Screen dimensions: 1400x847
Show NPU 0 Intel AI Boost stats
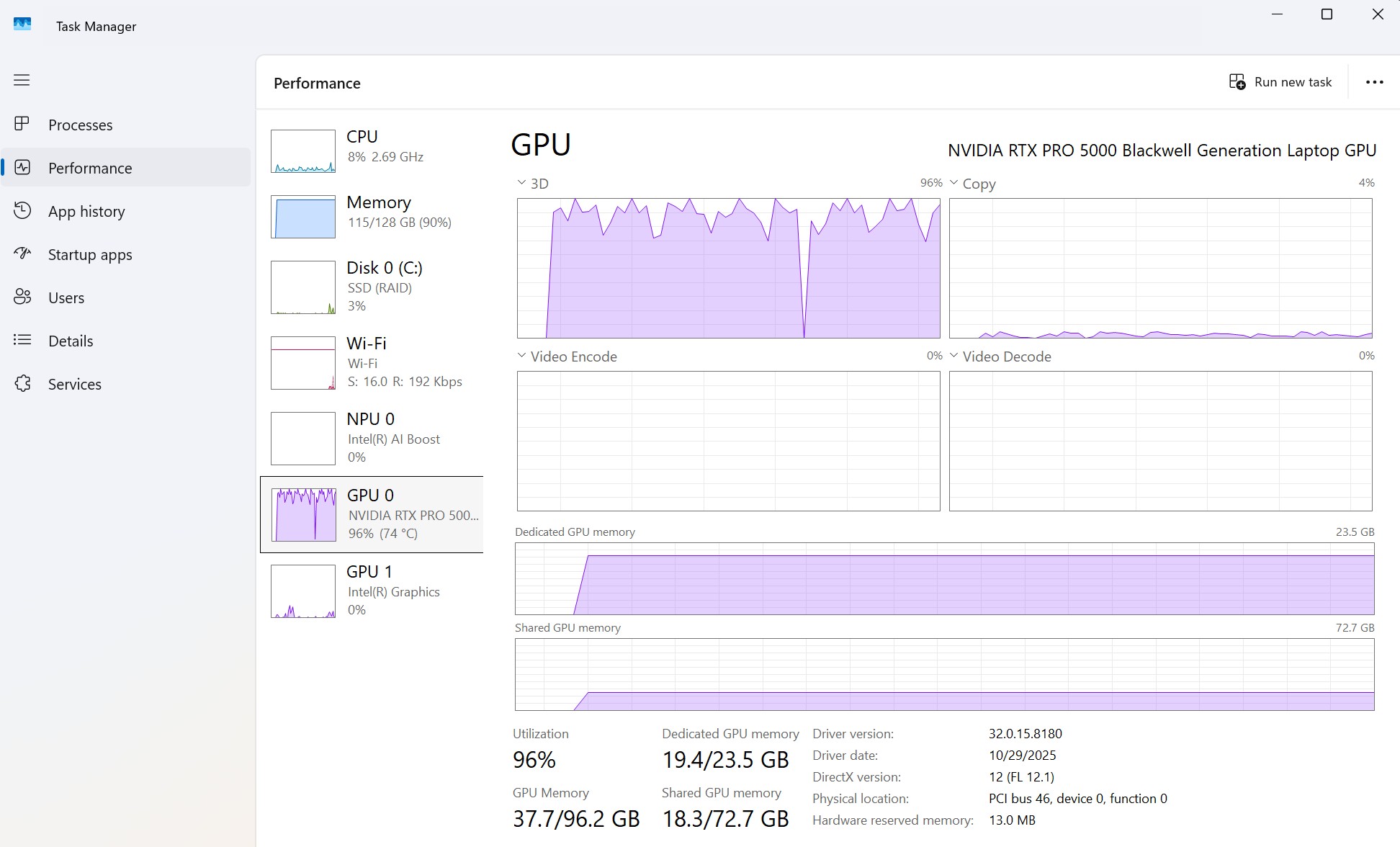(302, 438)
